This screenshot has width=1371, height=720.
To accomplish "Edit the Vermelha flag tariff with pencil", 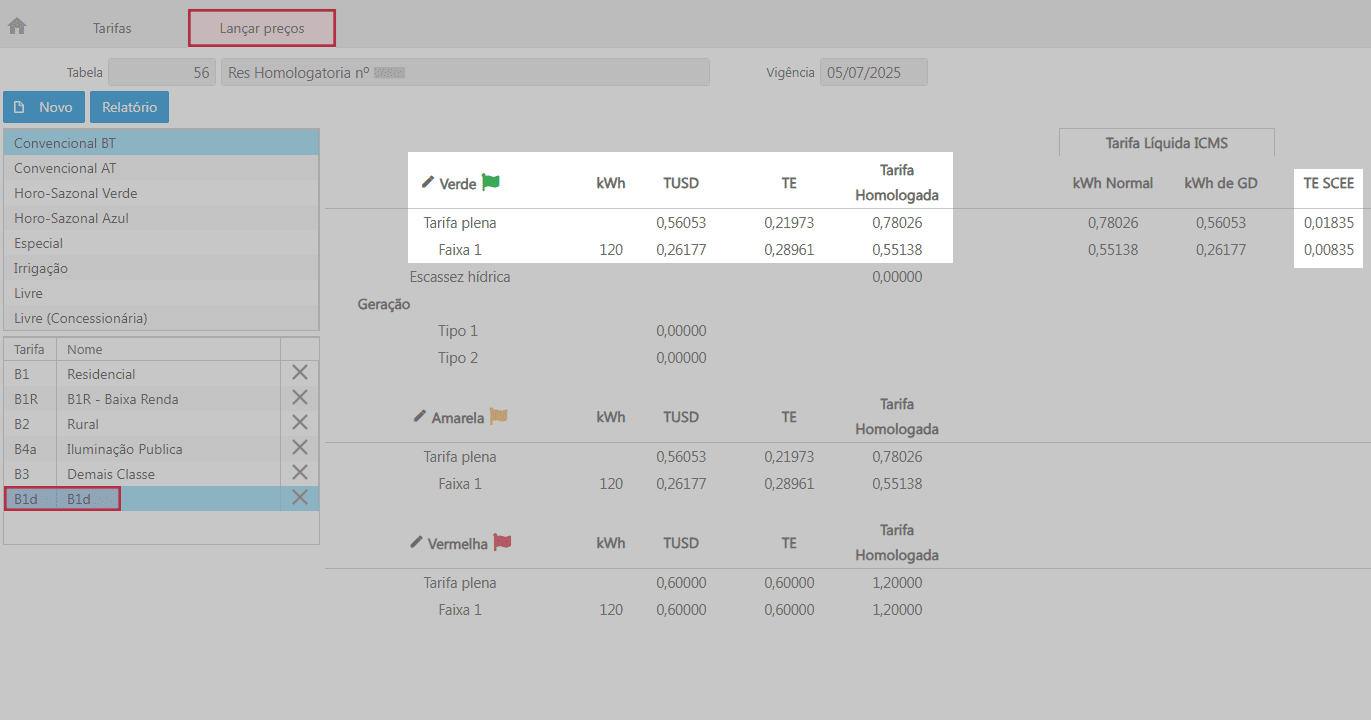I will click(x=416, y=543).
